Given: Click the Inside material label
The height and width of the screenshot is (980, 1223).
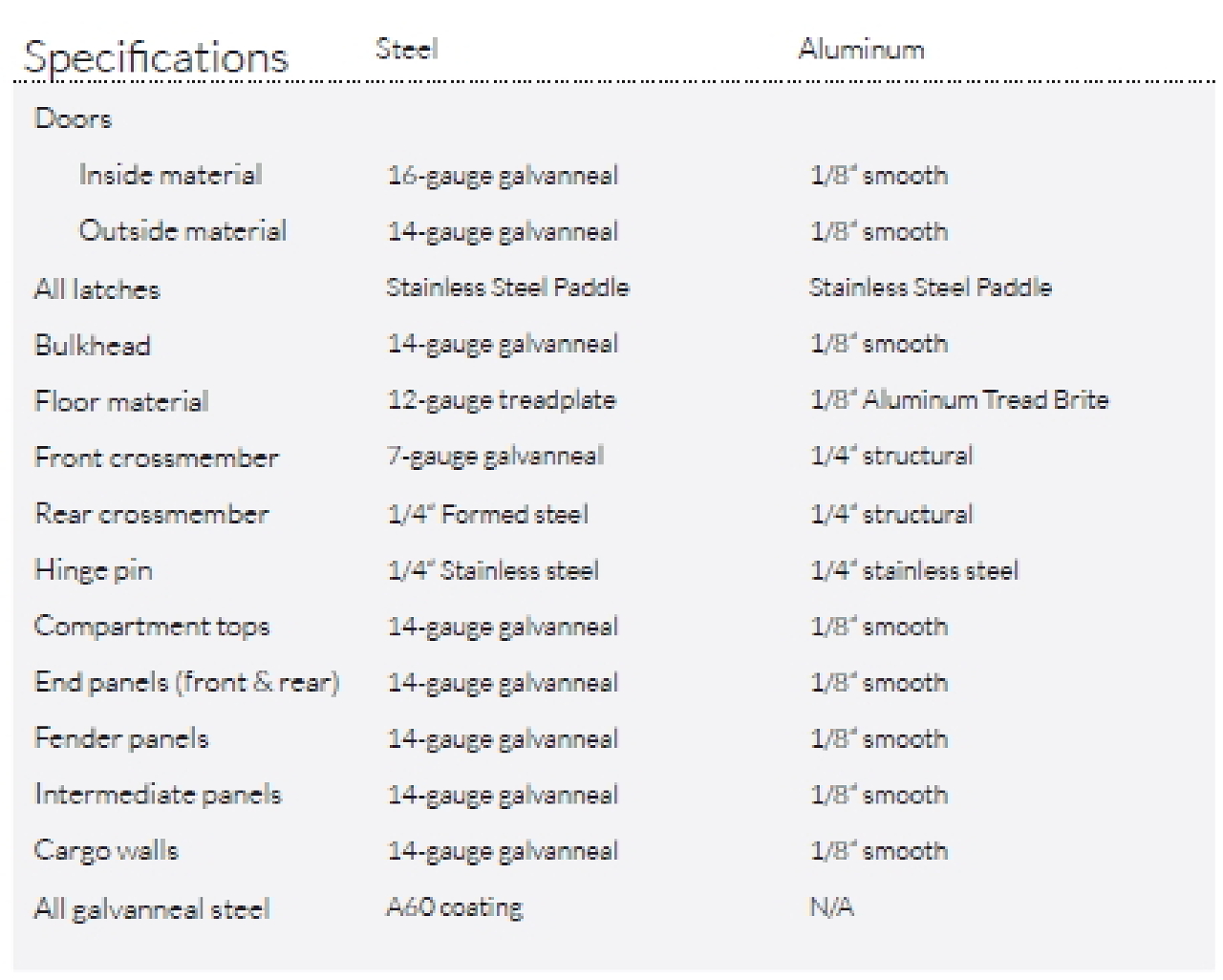Looking at the screenshot, I should coord(170,175).
